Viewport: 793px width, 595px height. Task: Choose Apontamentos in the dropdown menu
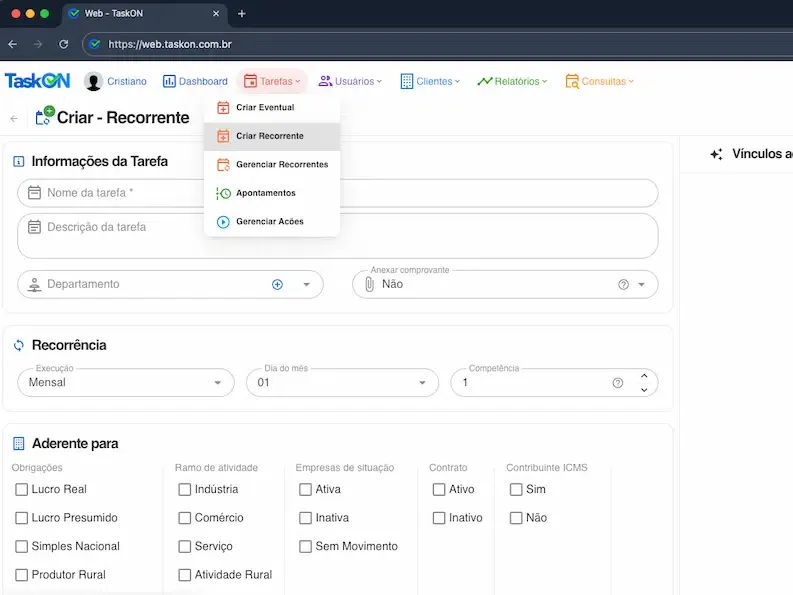click(265, 193)
